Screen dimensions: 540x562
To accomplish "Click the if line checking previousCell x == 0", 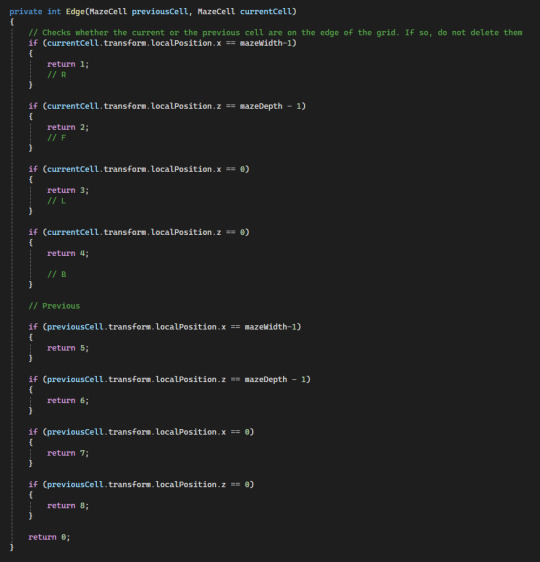I will pos(141,432).
